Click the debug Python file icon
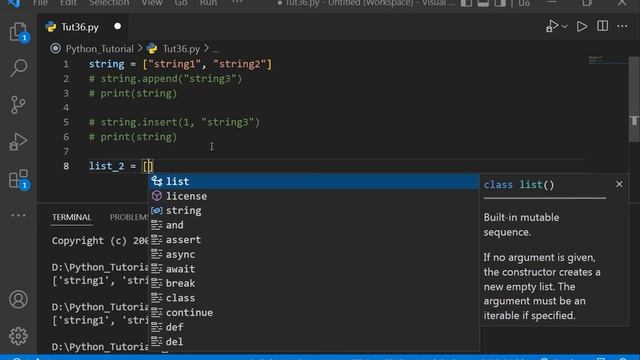The width and height of the screenshot is (640, 360). point(552,27)
